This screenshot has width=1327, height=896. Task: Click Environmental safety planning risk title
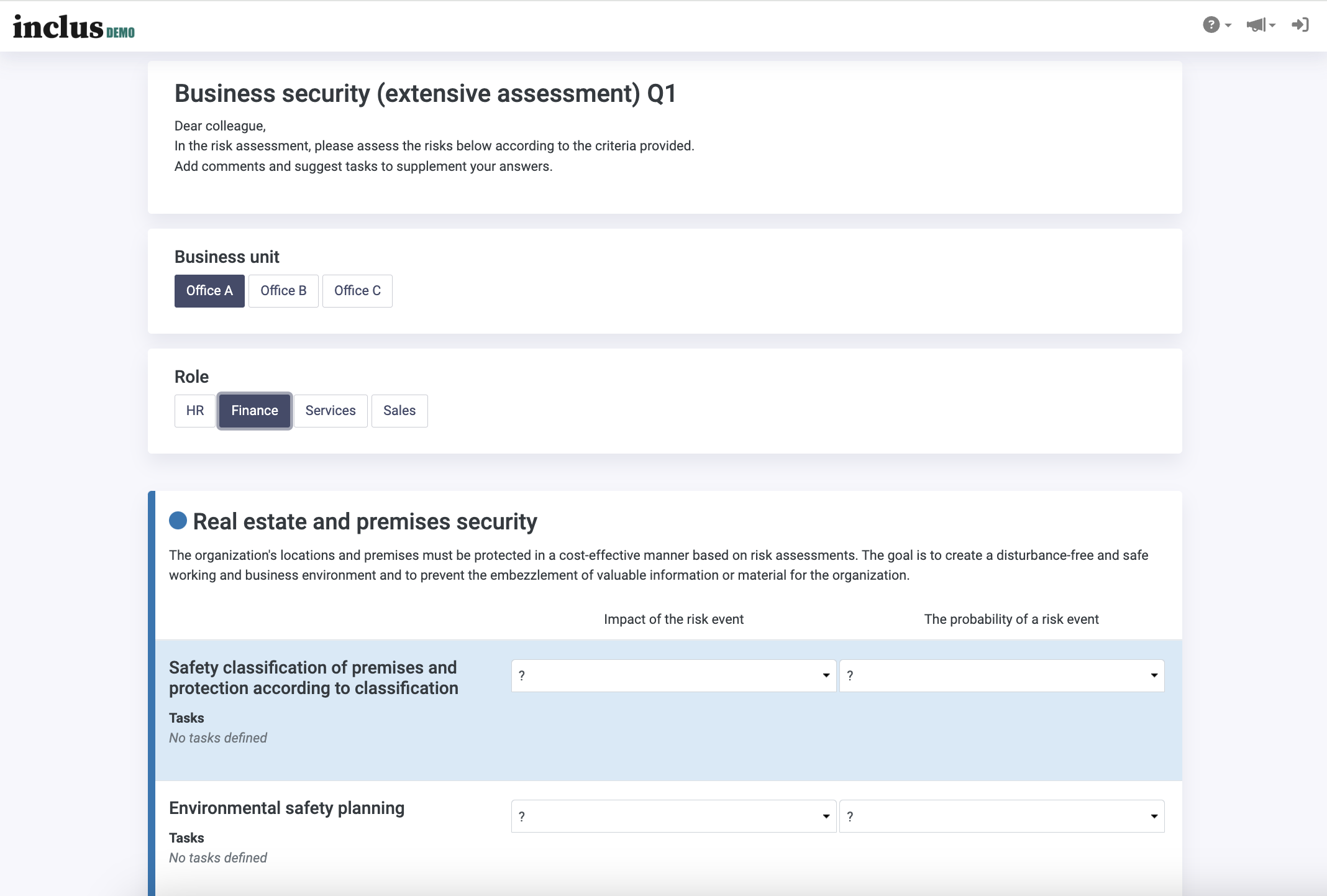tap(286, 808)
